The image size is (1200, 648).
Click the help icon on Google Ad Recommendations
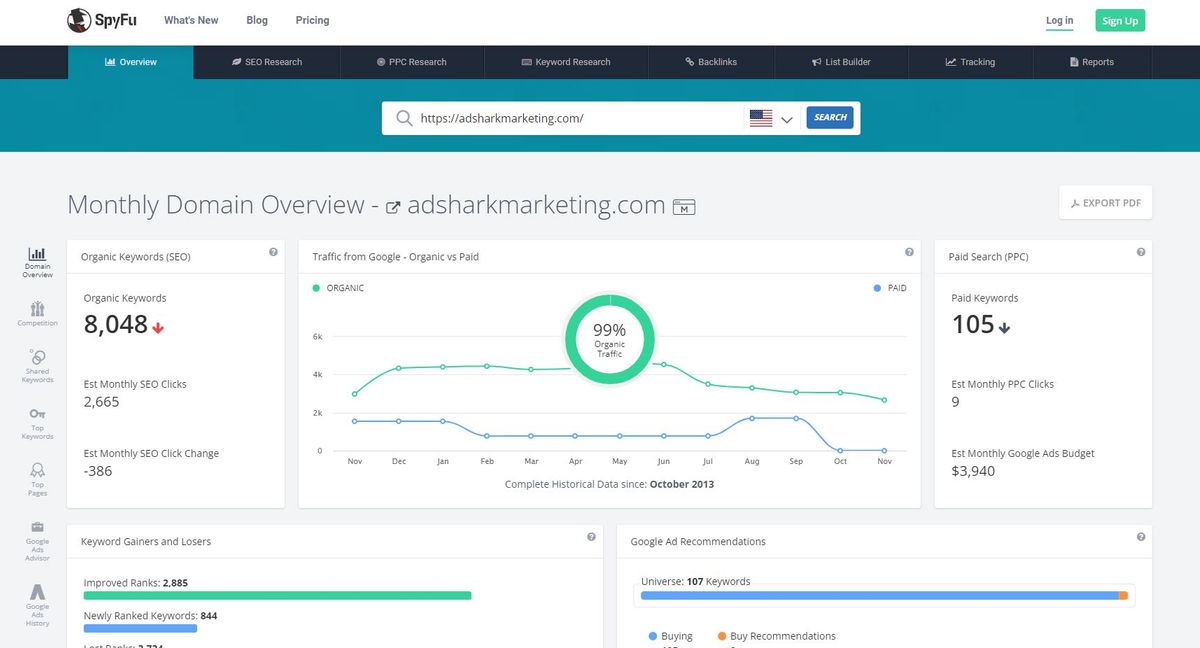[x=1141, y=537]
